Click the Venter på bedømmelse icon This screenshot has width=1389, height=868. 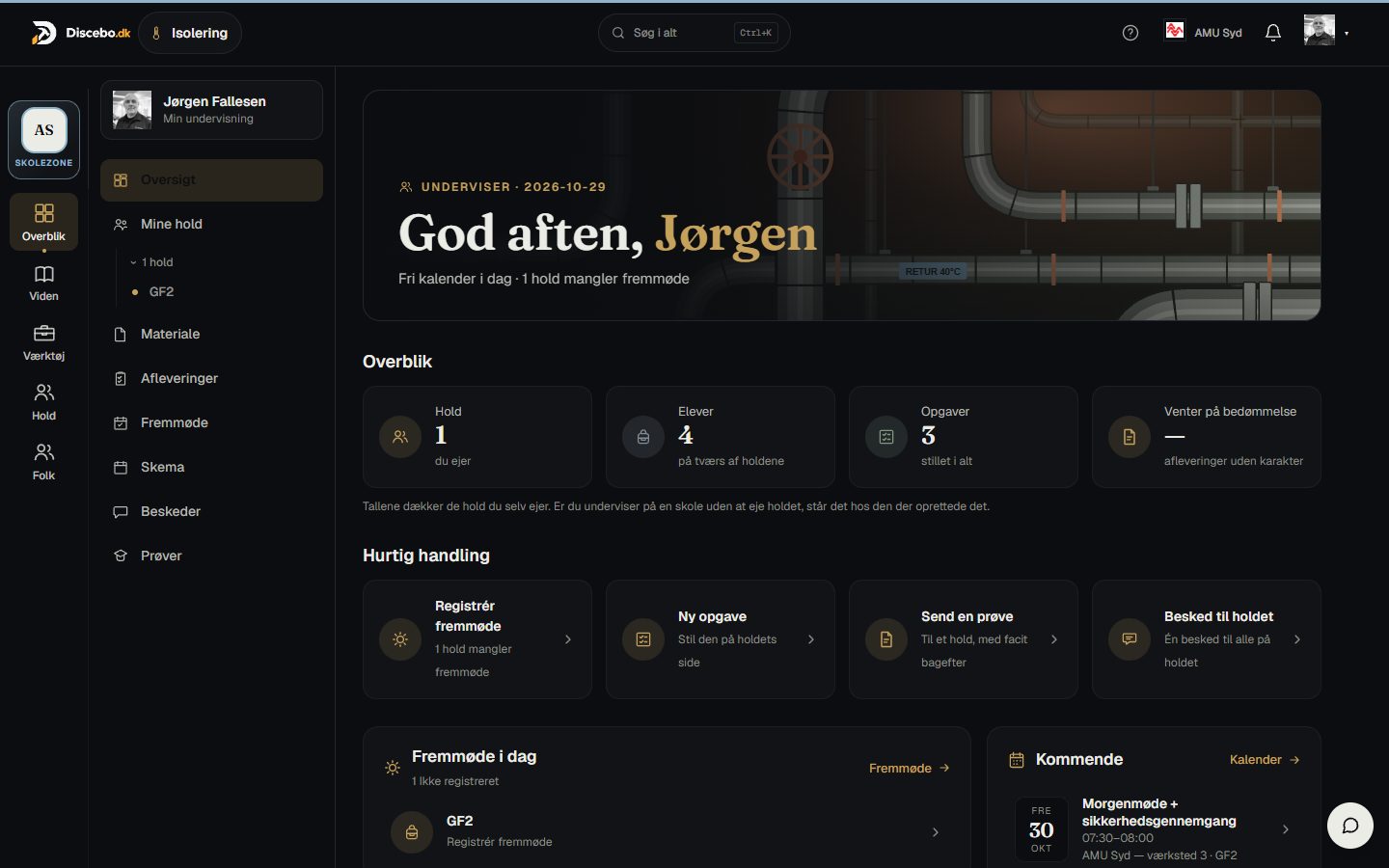(1130, 437)
